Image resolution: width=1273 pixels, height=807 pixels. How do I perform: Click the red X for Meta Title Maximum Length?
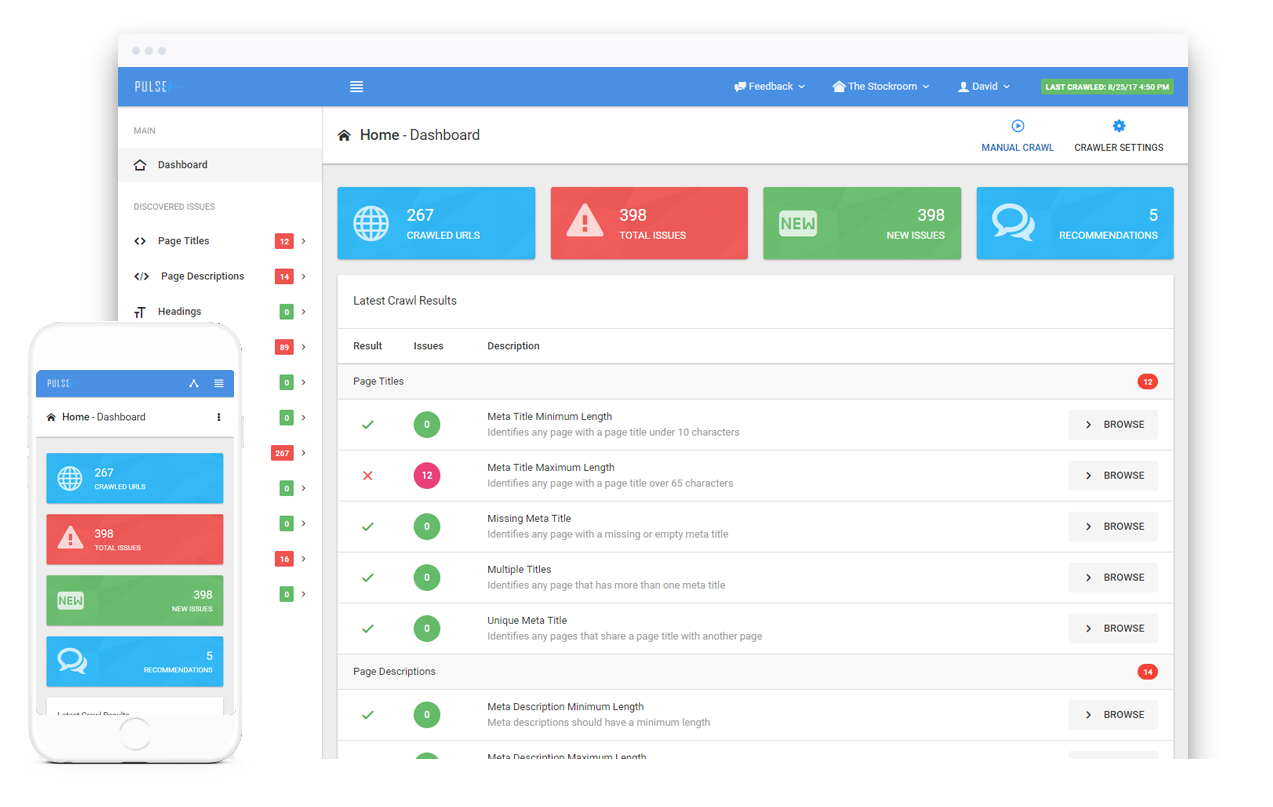pyautogui.click(x=367, y=476)
